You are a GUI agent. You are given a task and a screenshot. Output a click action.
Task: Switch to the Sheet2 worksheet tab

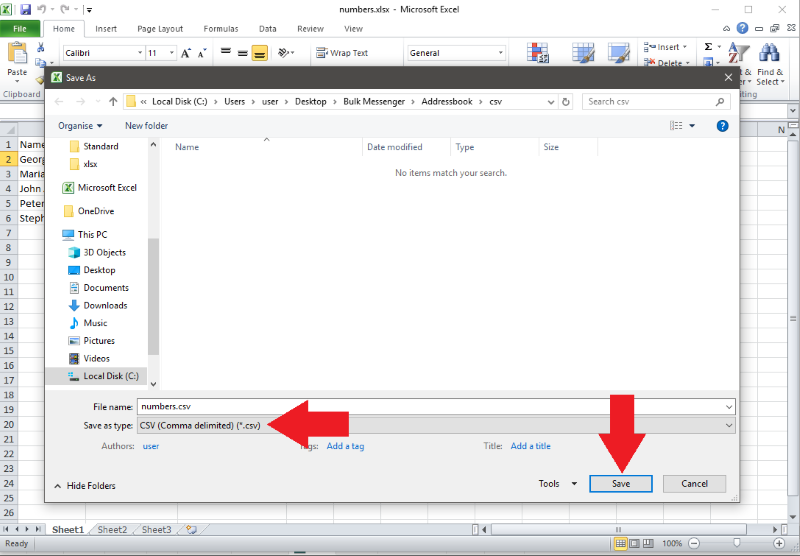(112, 530)
